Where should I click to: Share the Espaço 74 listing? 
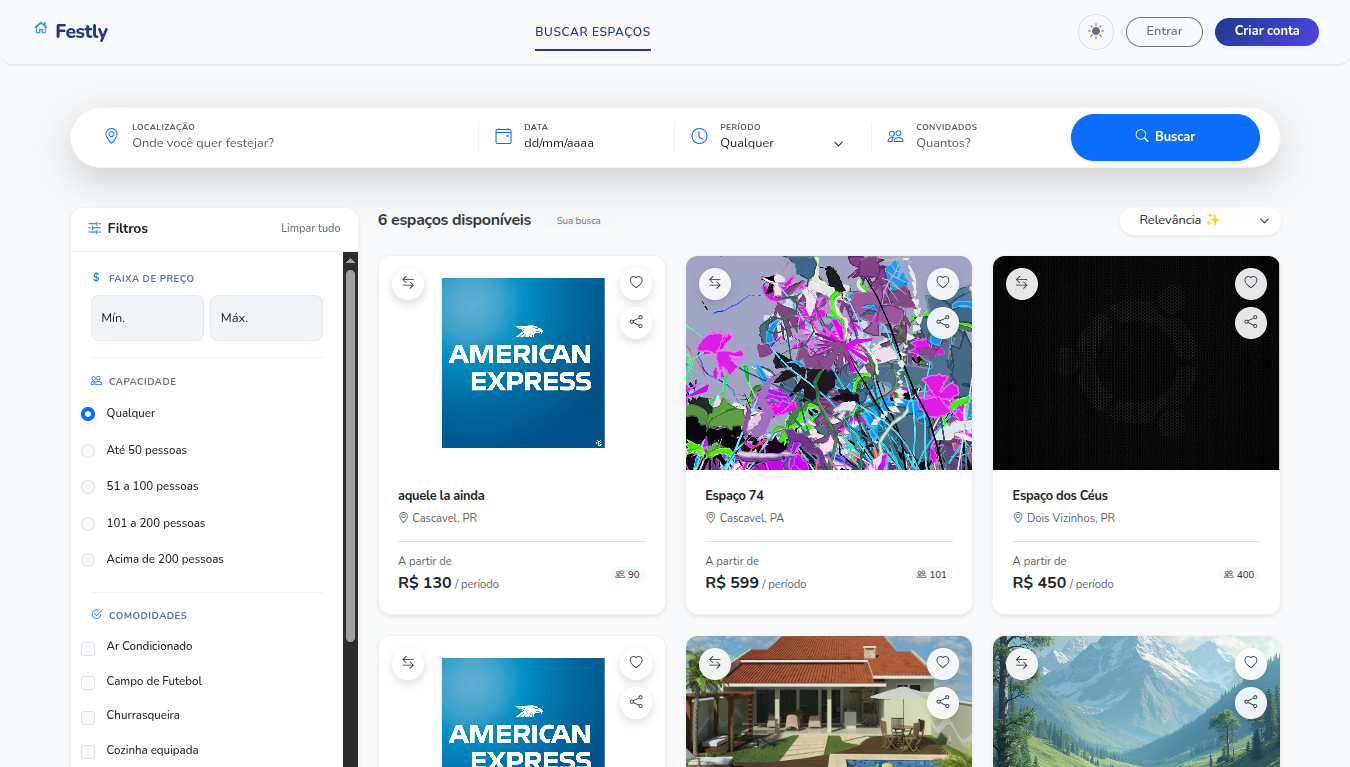pyautogui.click(x=943, y=322)
